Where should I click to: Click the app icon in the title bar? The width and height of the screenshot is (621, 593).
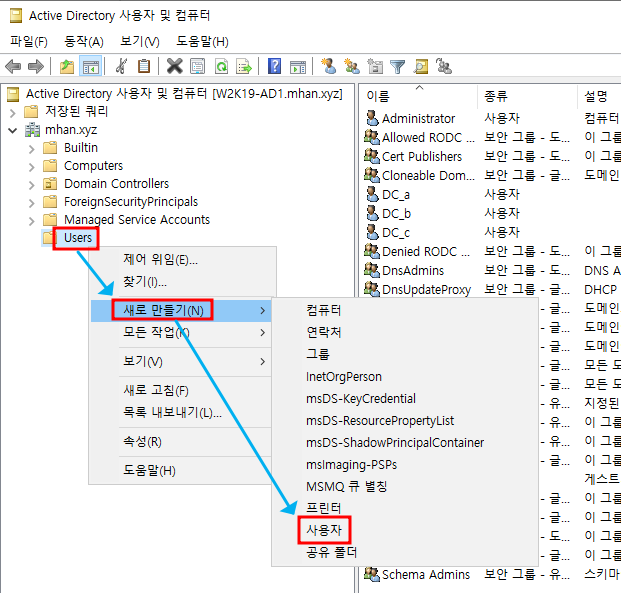pyautogui.click(x=16, y=15)
